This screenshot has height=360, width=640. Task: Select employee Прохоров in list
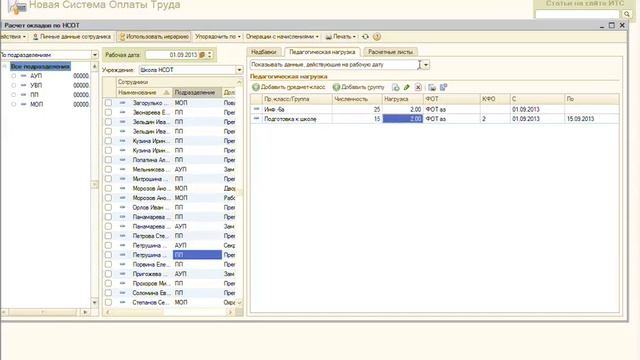[150, 283]
